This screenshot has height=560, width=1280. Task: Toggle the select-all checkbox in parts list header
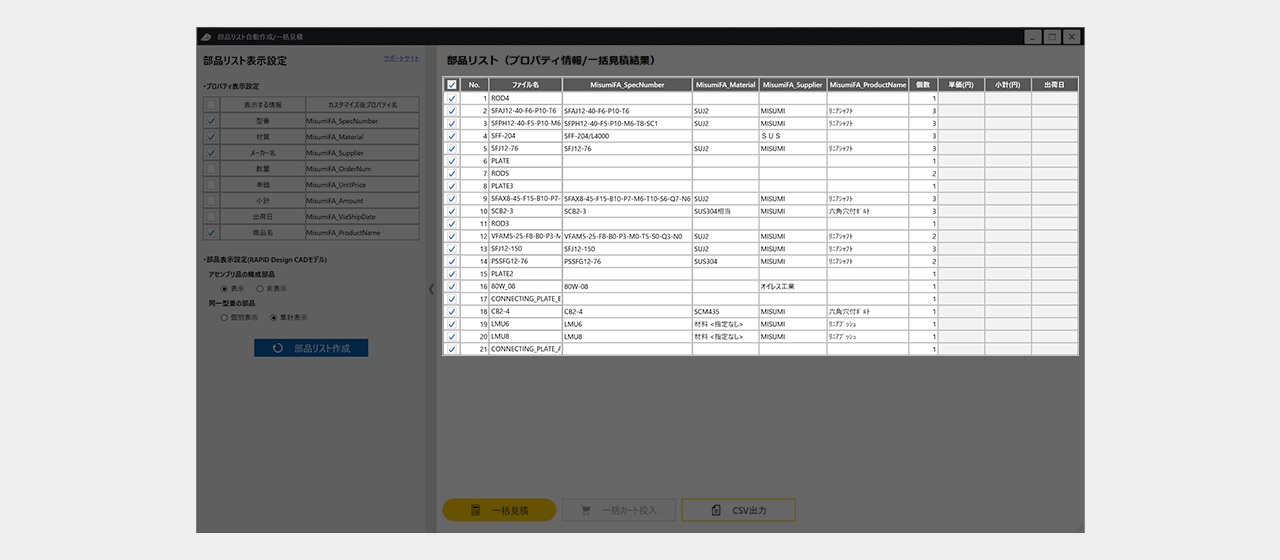(x=452, y=85)
